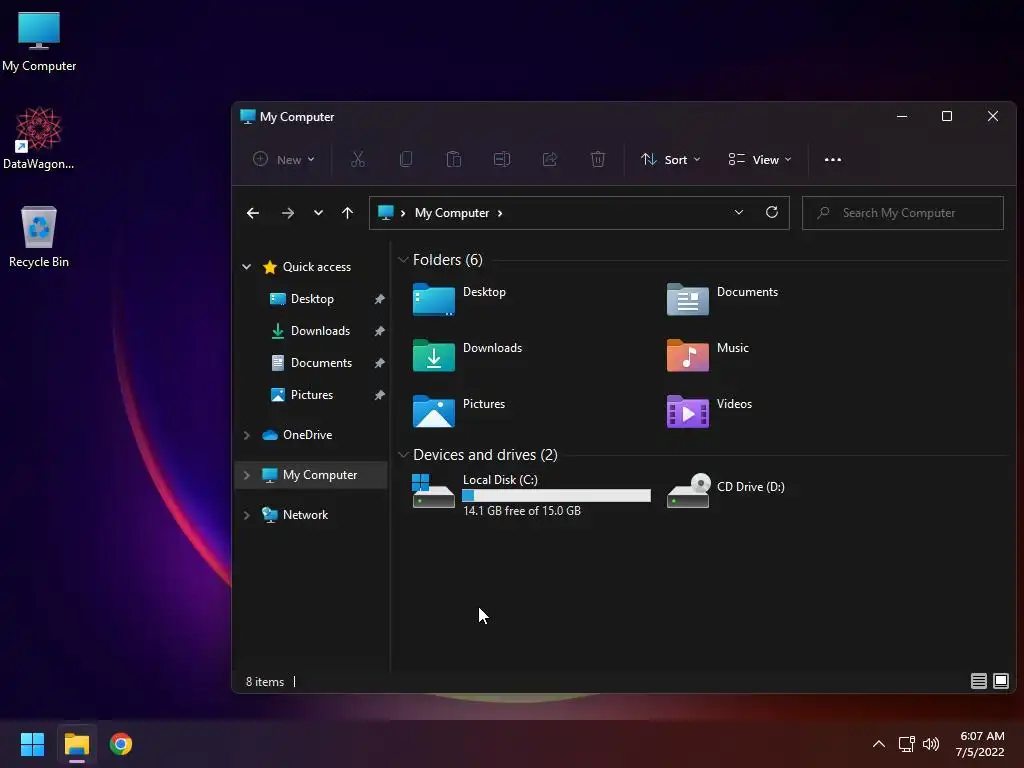Screen dimensions: 1024x768
Task: Refresh the My Computer view
Action: tap(772, 212)
